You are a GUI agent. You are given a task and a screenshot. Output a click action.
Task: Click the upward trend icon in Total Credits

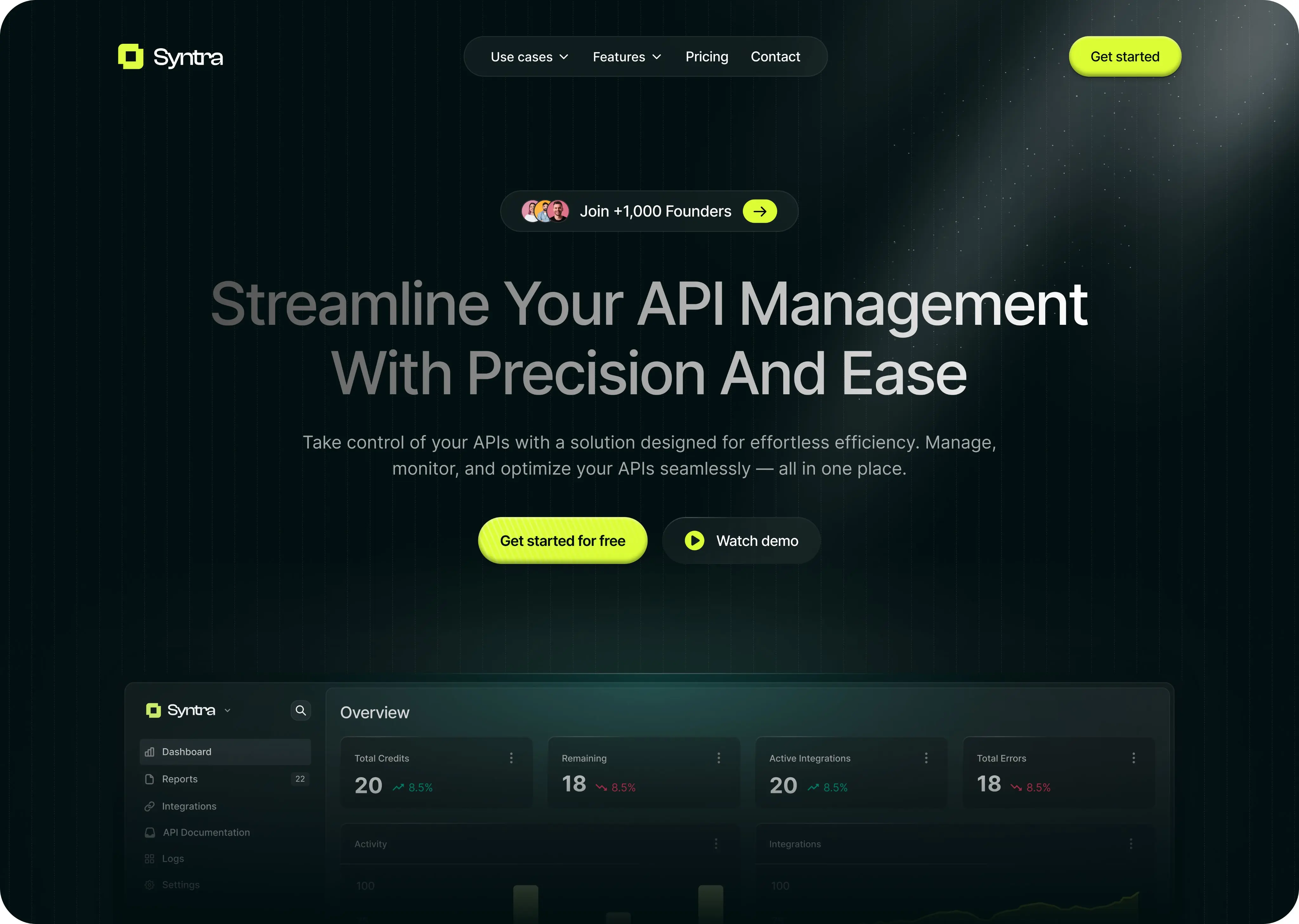pyautogui.click(x=398, y=788)
